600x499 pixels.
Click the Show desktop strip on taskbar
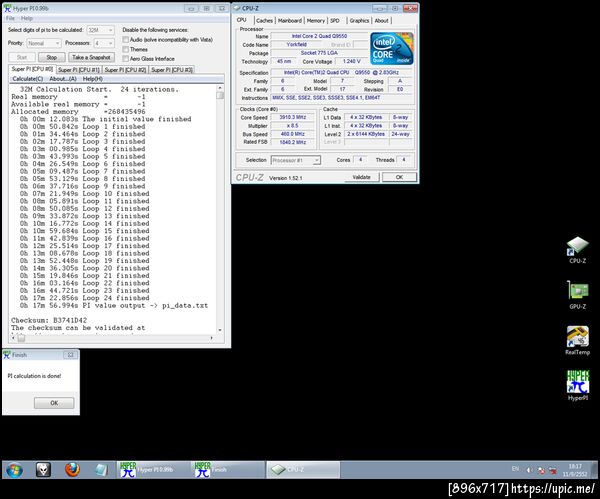[x=594, y=470]
